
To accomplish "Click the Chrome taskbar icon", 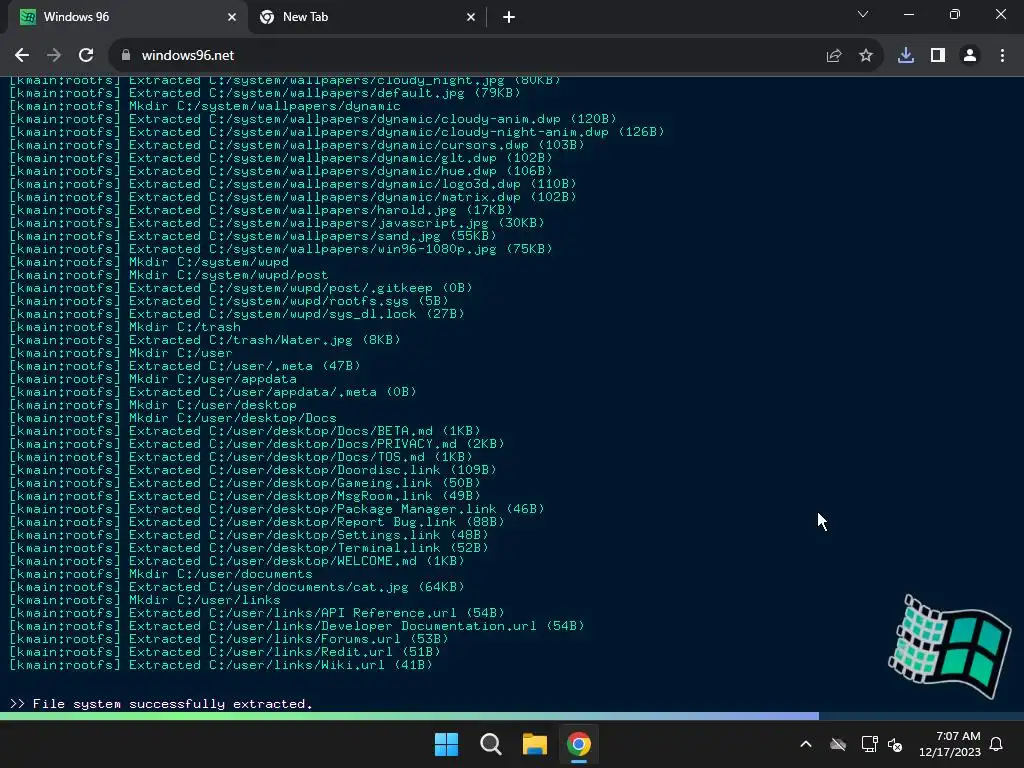I will pyautogui.click(x=579, y=744).
